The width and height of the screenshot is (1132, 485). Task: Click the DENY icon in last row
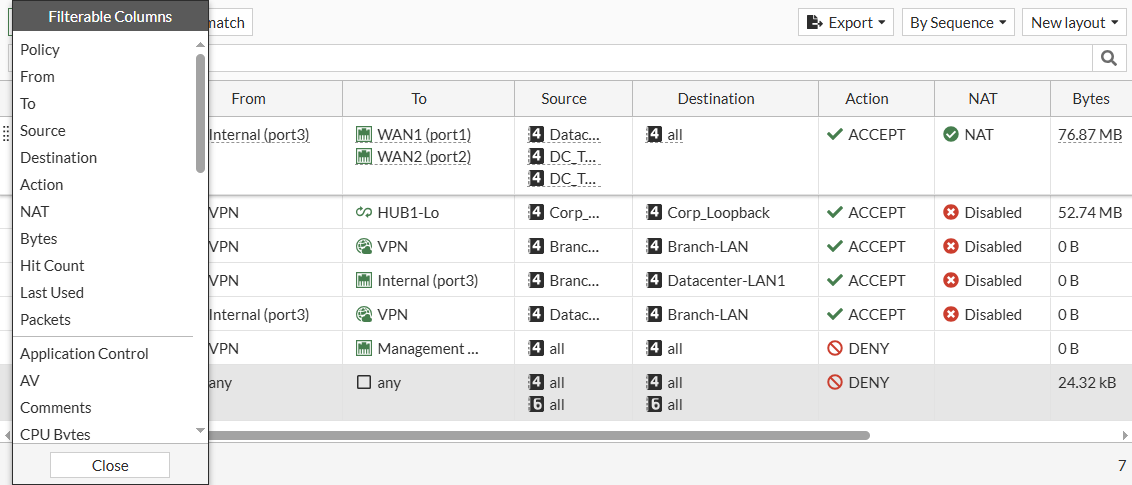click(835, 383)
